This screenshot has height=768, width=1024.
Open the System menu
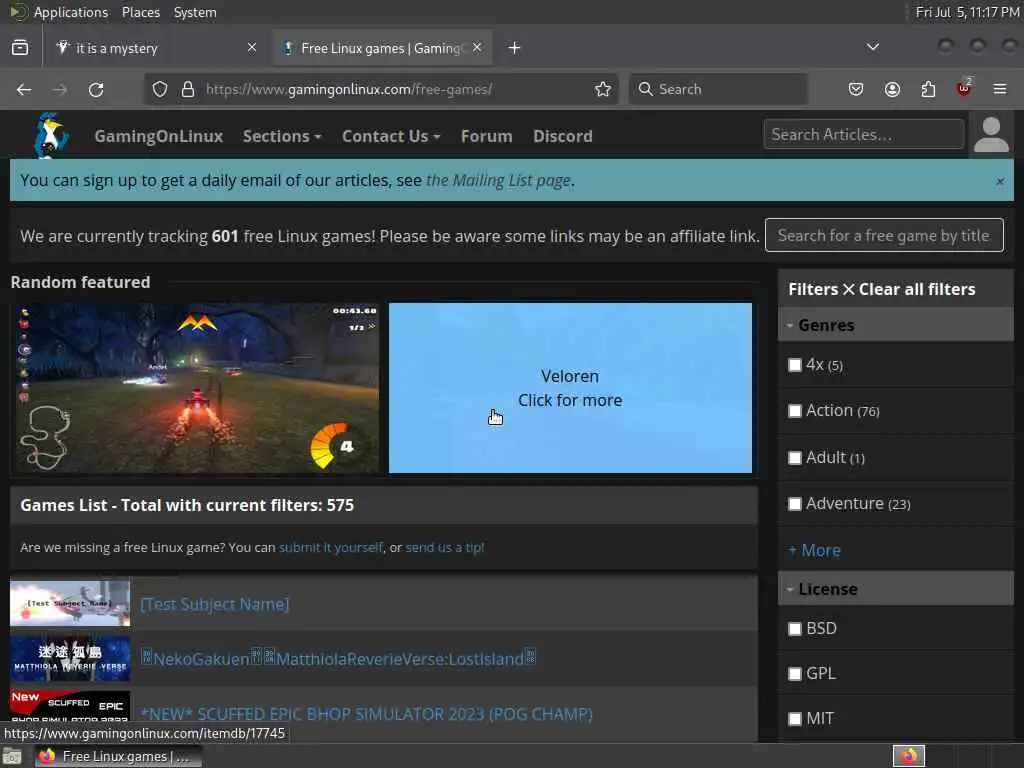195,12
